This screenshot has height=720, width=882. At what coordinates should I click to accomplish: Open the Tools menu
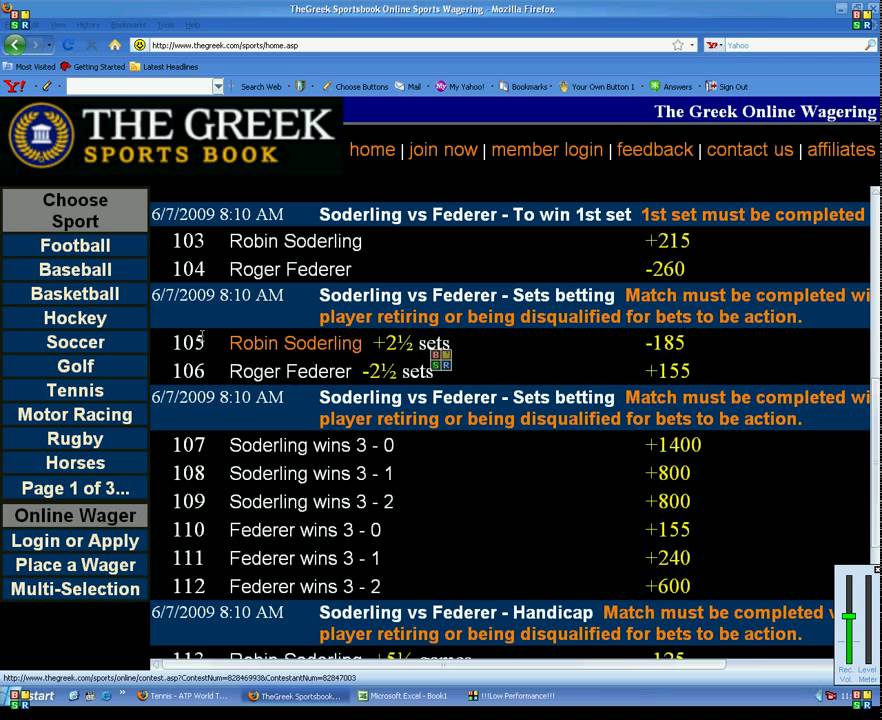166,25
